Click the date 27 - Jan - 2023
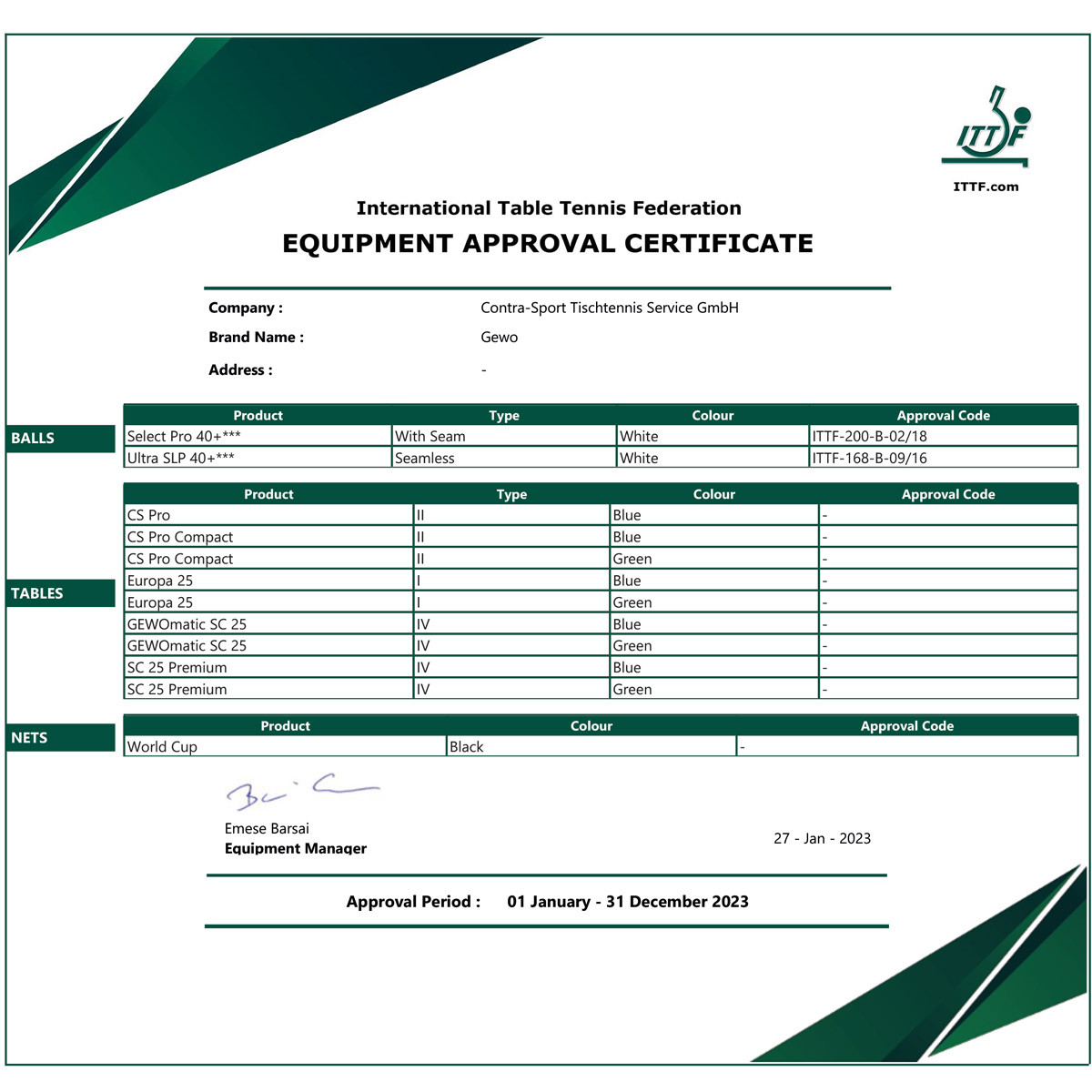 [x=822, y=838]
